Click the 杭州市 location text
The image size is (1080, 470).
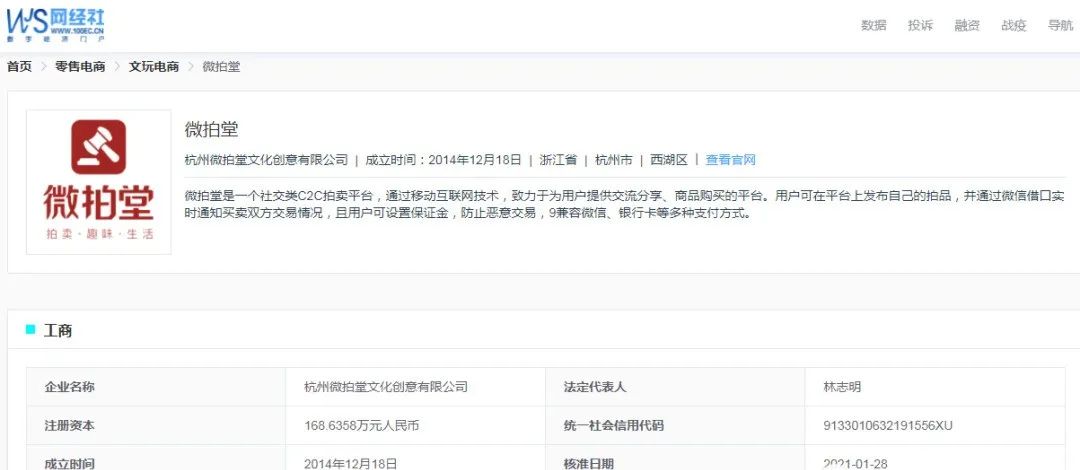coord(614,160)
